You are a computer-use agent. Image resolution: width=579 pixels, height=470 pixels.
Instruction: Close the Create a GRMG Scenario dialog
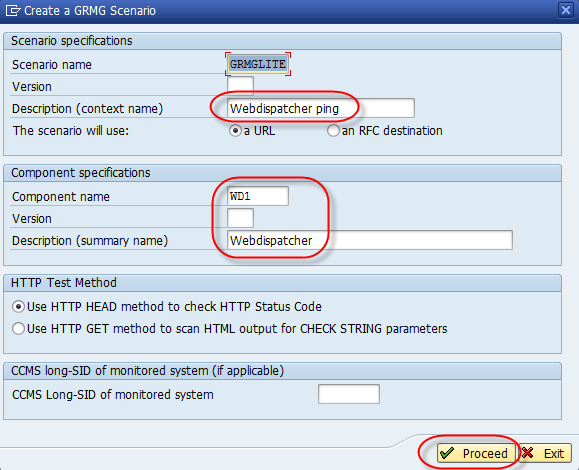[x=566, y=10]
